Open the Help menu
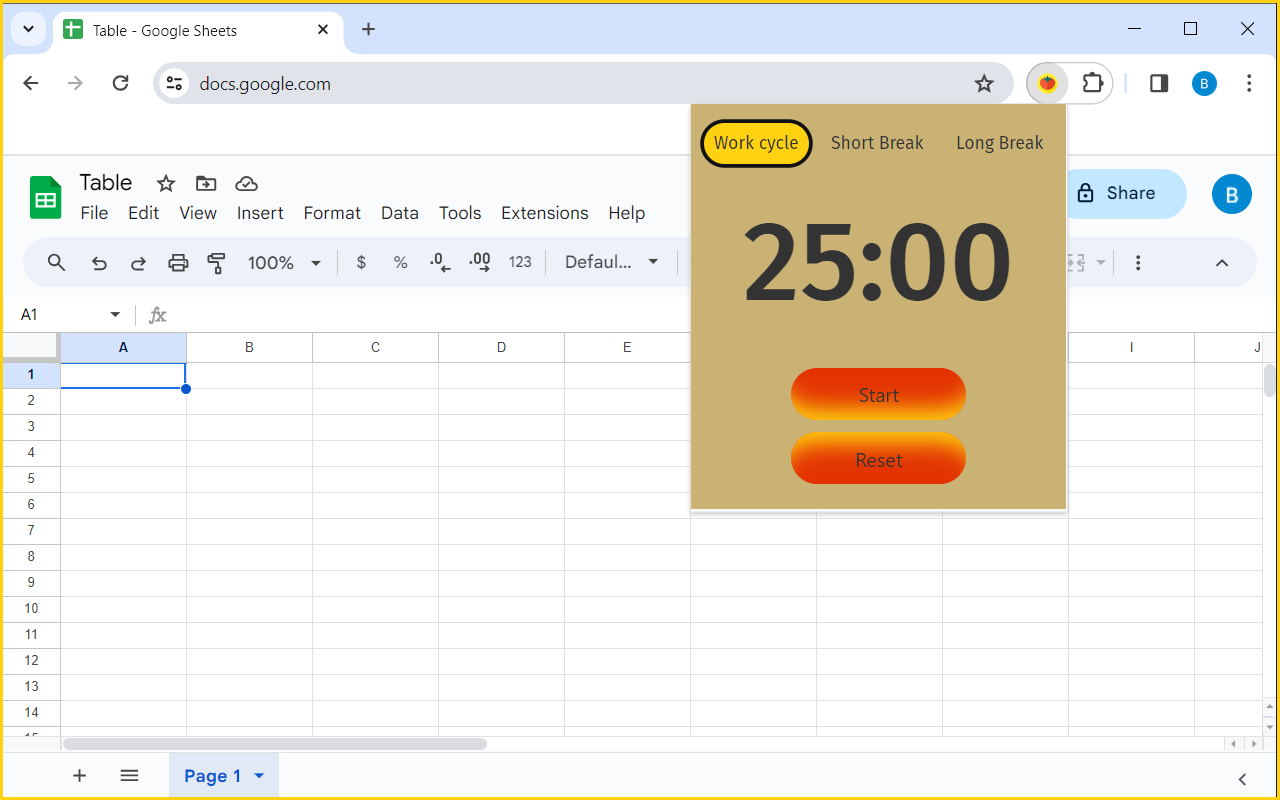The height and width of the screenshot is (800, 1280). [627, 213]
